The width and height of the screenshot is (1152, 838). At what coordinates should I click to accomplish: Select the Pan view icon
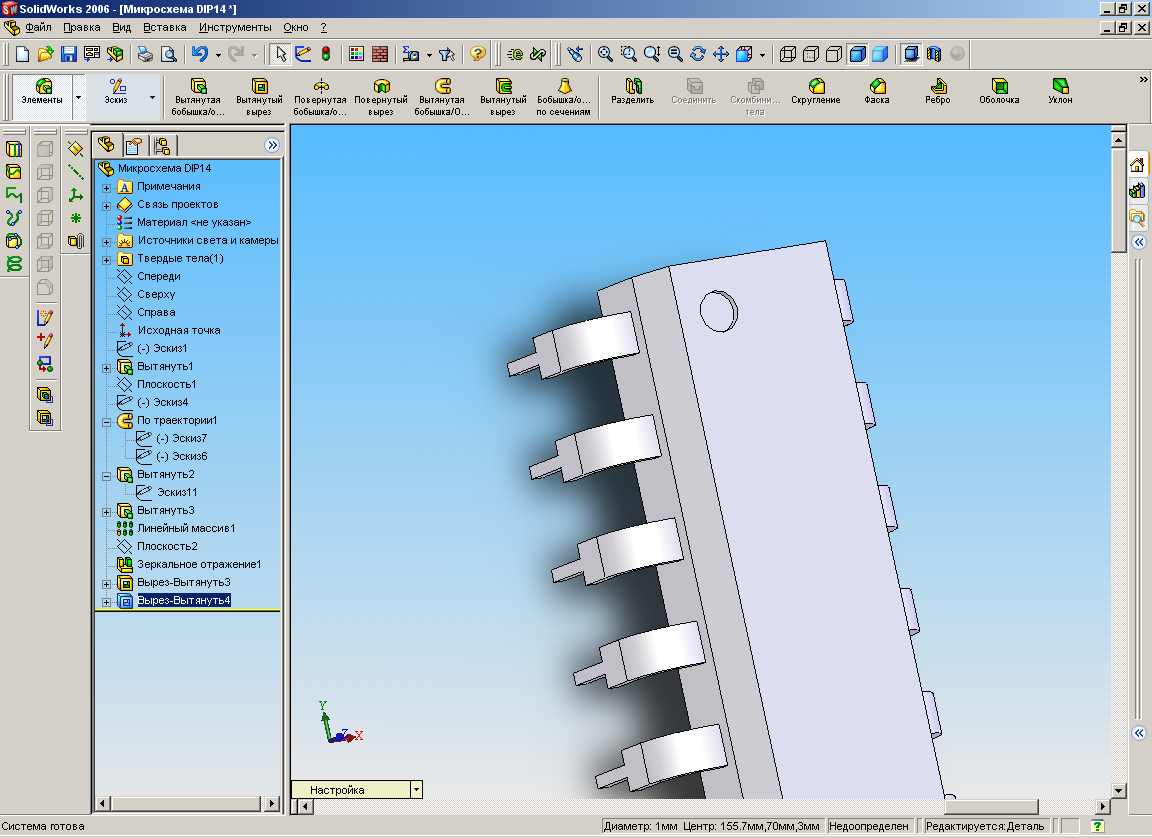(x=721, y=54)
